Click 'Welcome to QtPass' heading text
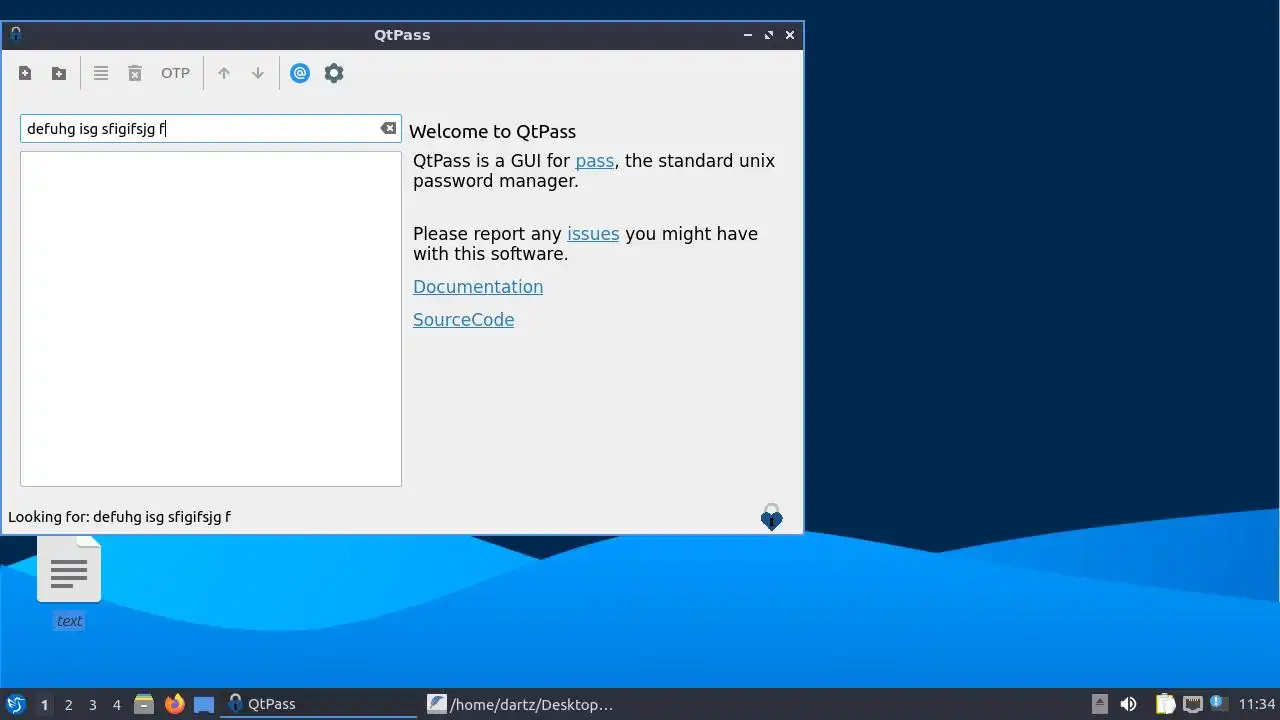1280x720 pixels. (x=492, y=132)
